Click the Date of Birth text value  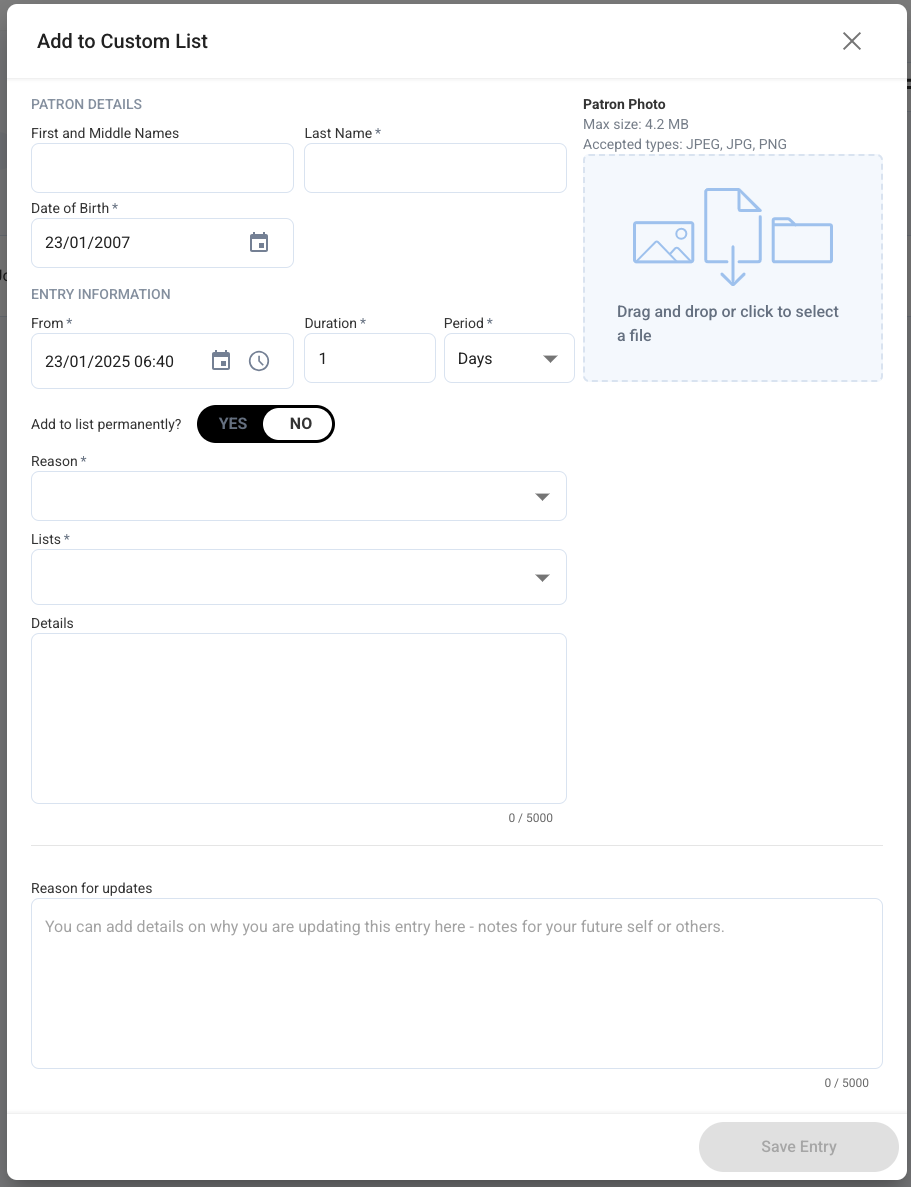pyautogui.click(x=88, y=242)
